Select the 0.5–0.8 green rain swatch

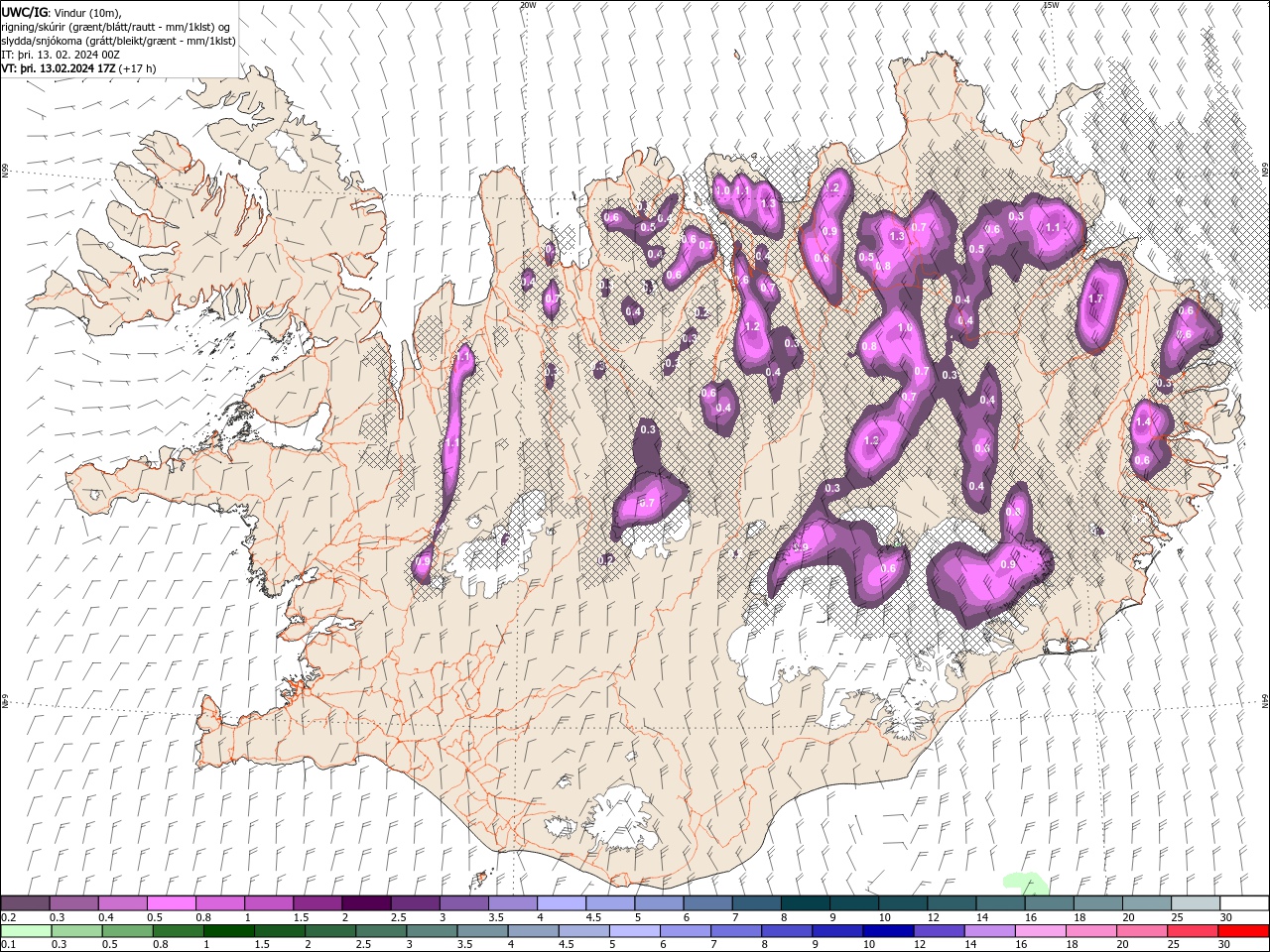(127, 931)
